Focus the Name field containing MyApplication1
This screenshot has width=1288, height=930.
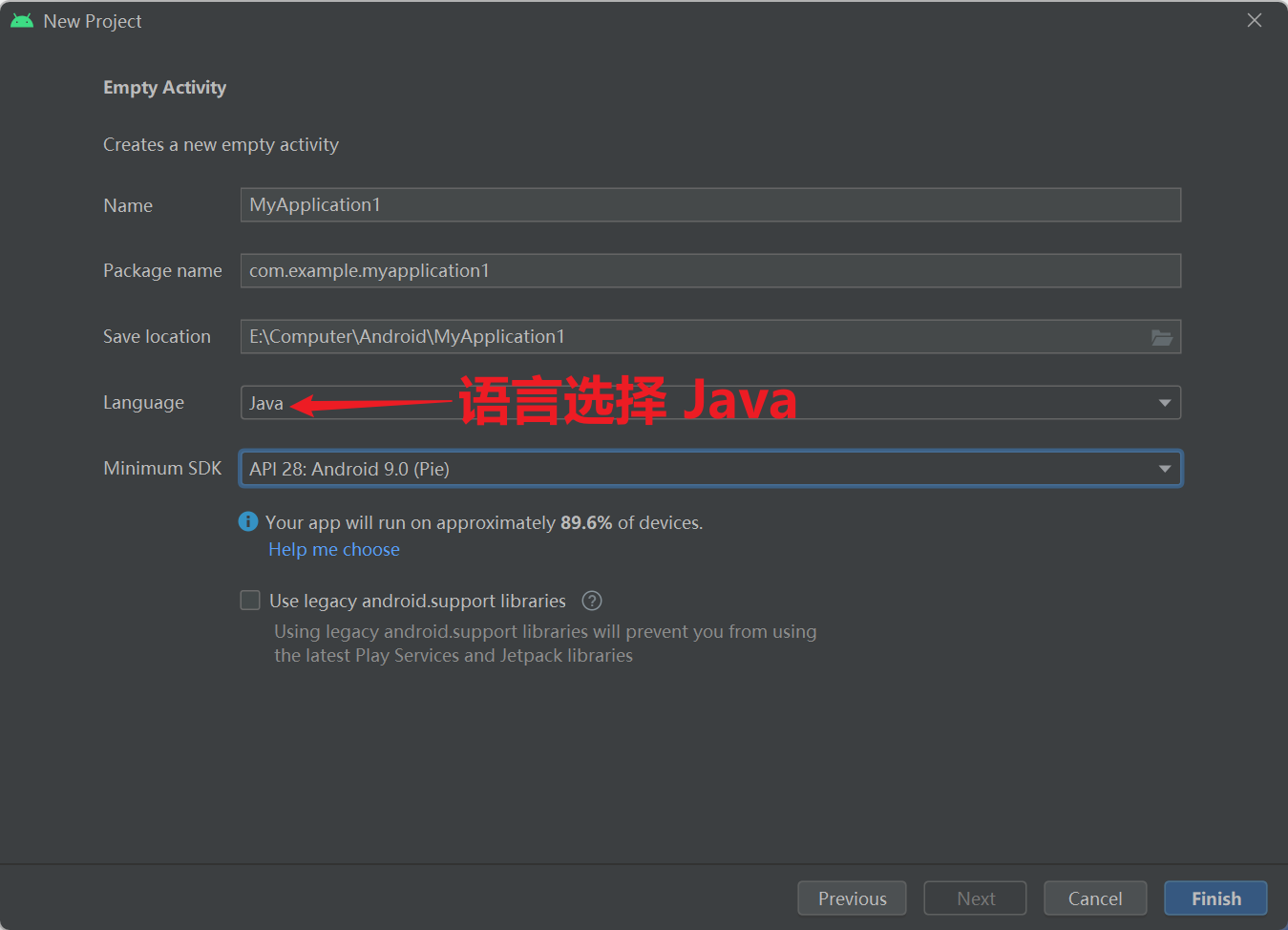[x=710, y=205]
